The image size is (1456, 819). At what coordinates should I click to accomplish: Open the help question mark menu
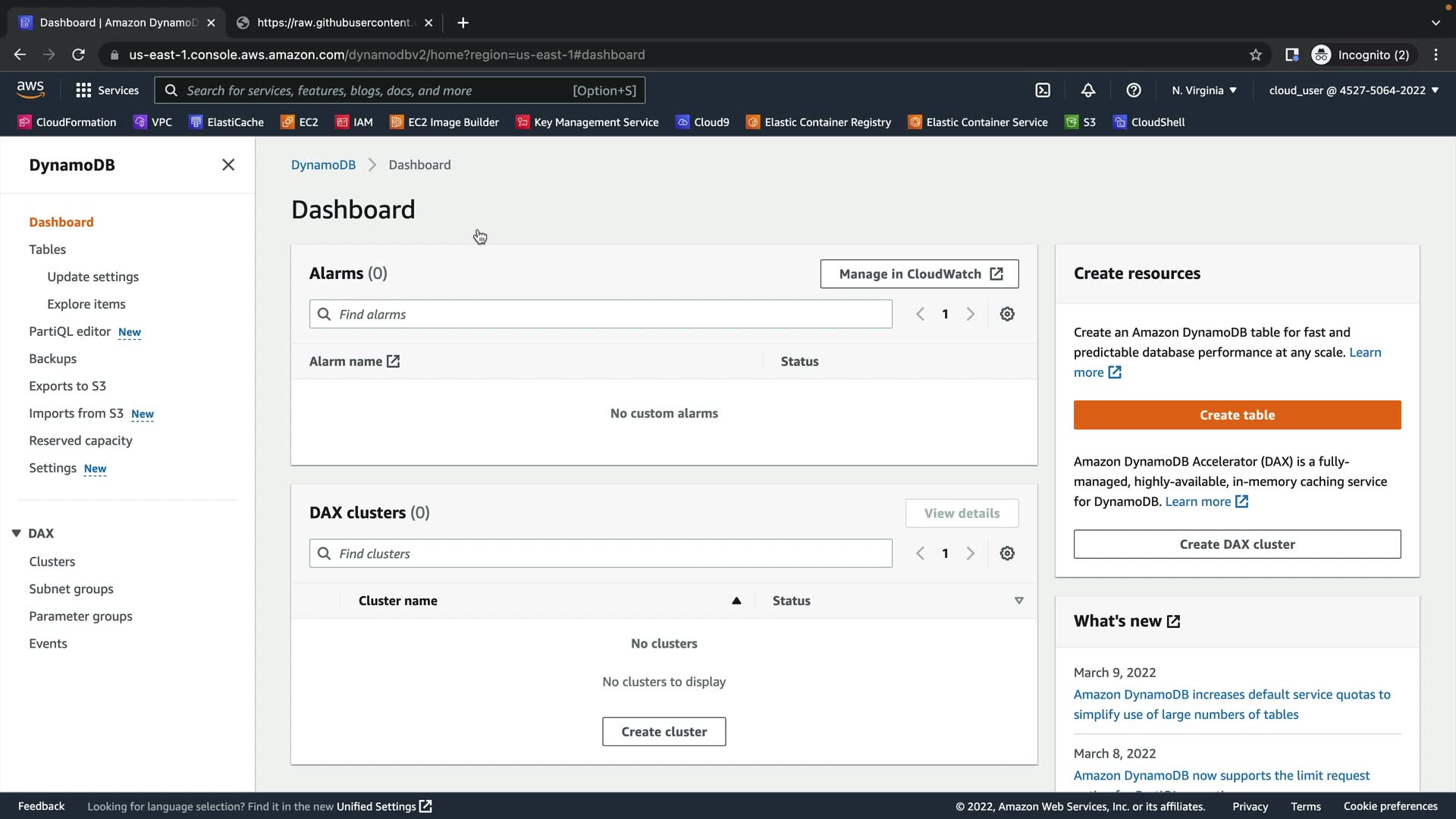pos(1133,90)
